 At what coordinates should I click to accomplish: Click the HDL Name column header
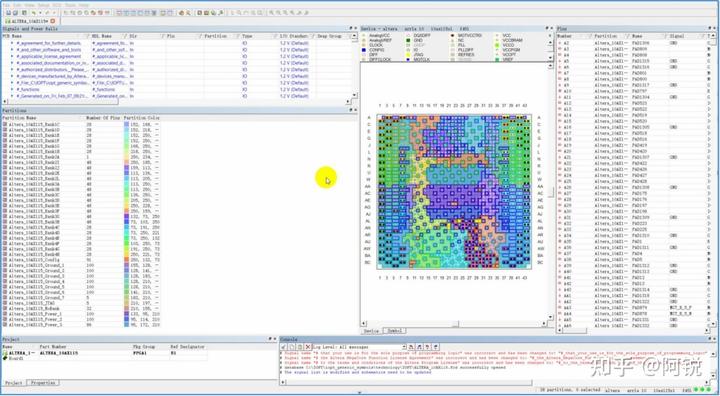(x=102, y=36)
